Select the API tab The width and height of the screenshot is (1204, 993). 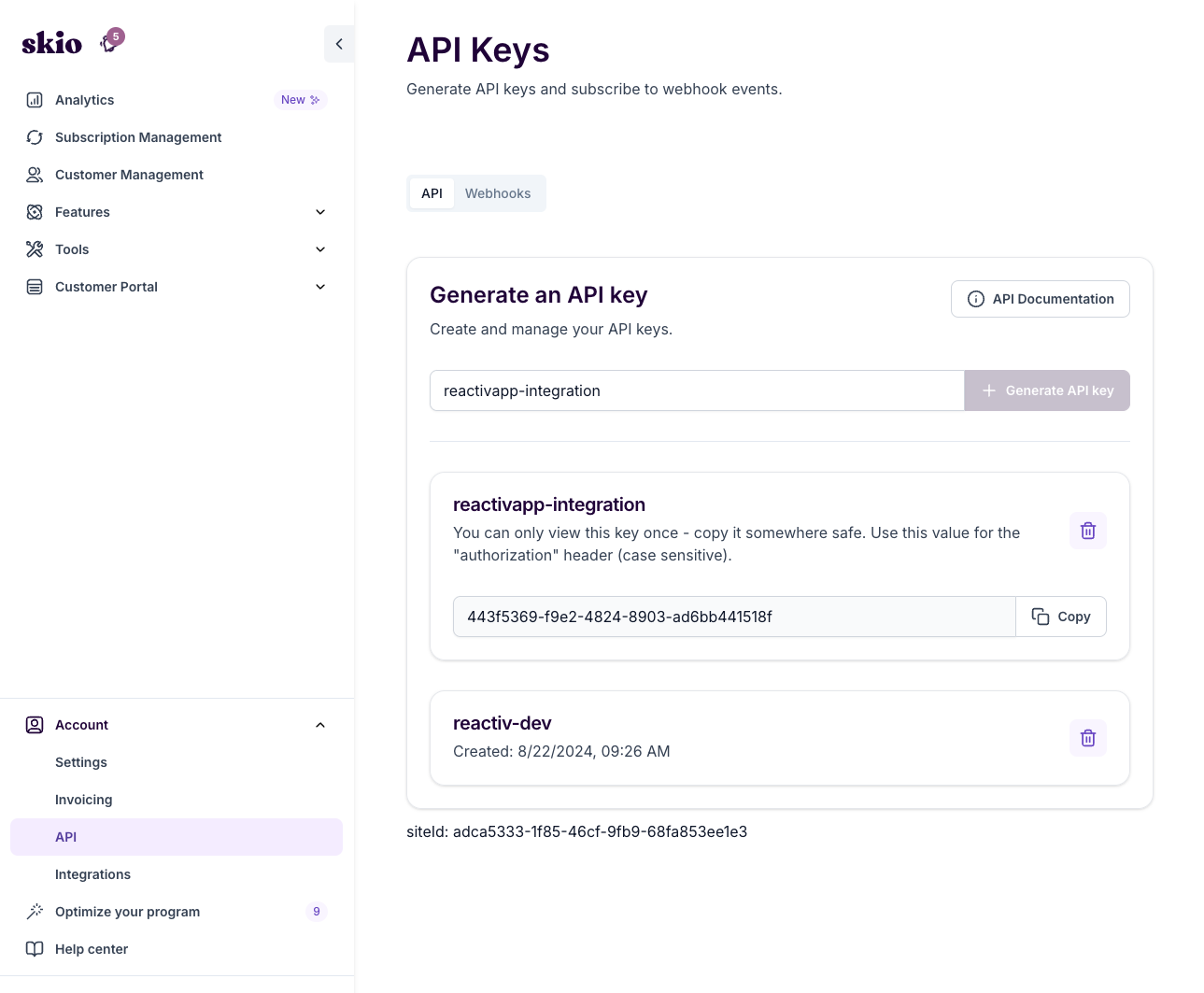[432, 193]
